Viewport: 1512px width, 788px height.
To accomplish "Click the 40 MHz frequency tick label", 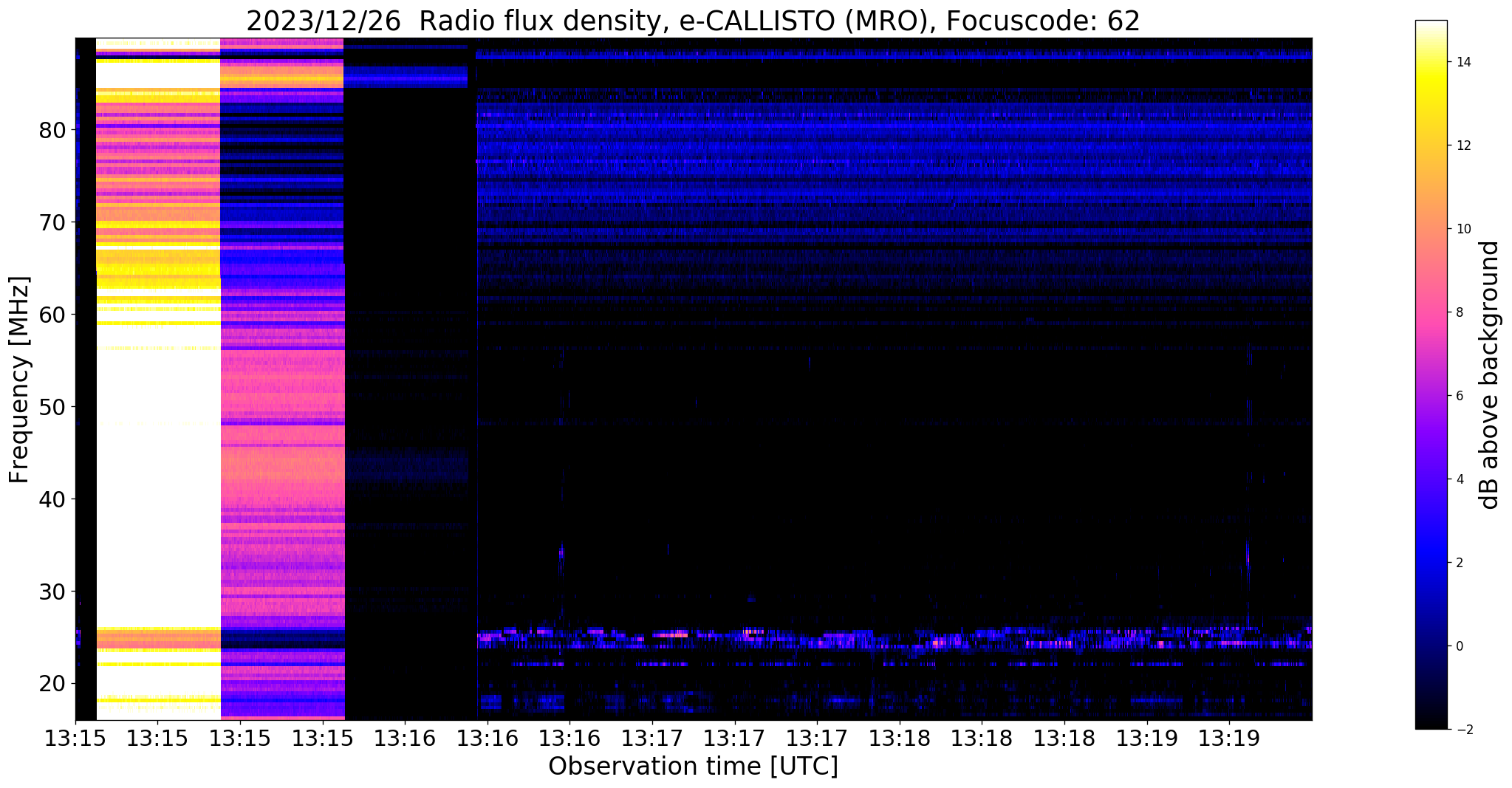I will click(x=53, y=499).
